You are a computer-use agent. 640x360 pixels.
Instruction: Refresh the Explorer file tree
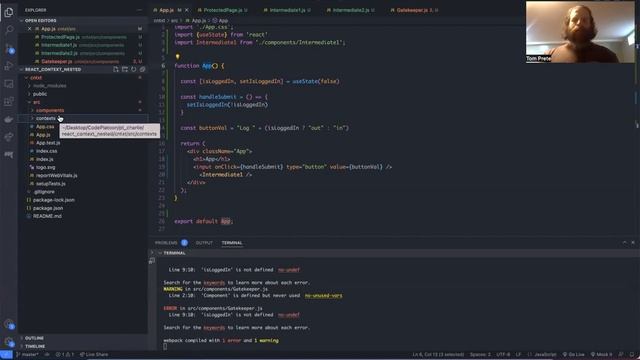pos(133,69)
